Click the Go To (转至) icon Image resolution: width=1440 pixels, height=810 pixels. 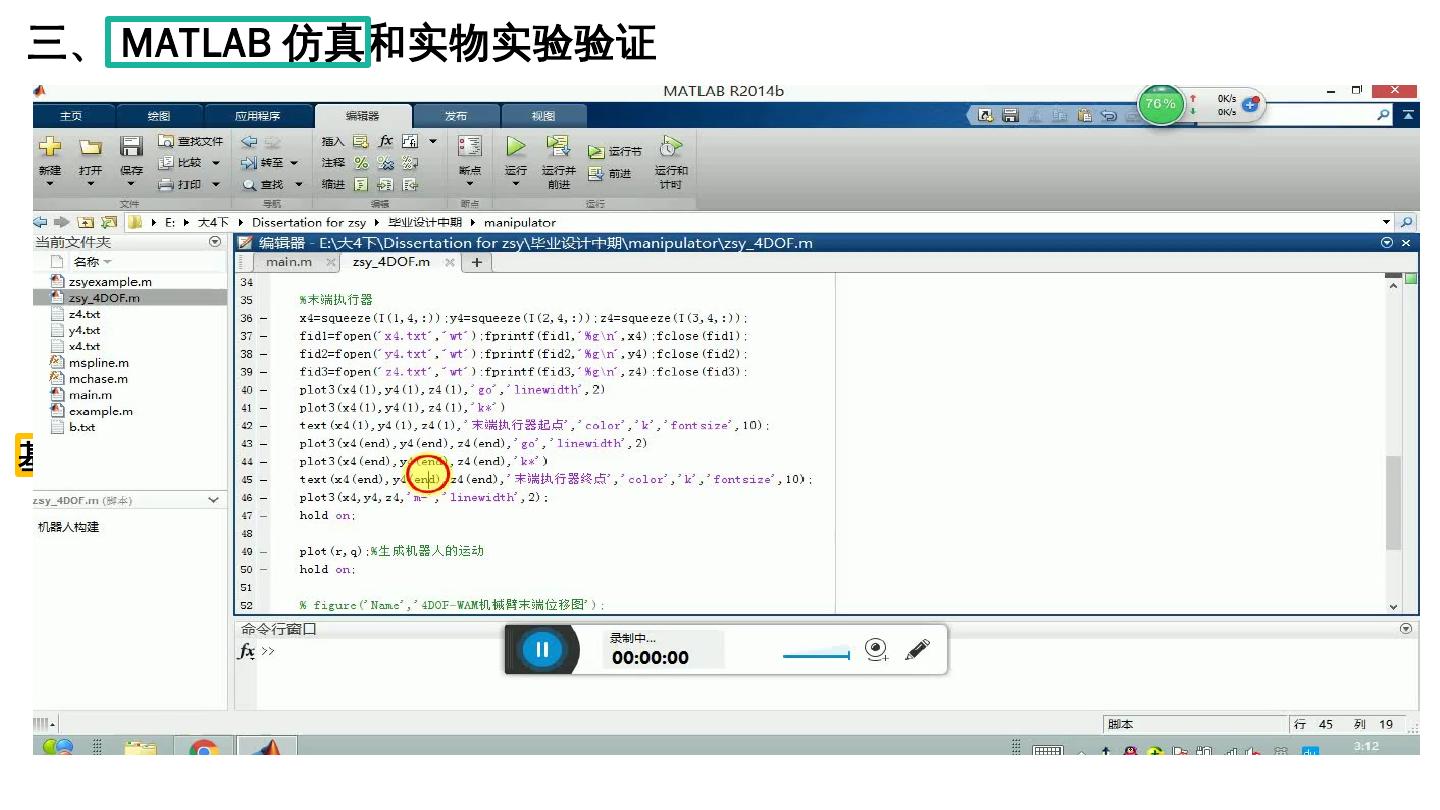(249, 162)
